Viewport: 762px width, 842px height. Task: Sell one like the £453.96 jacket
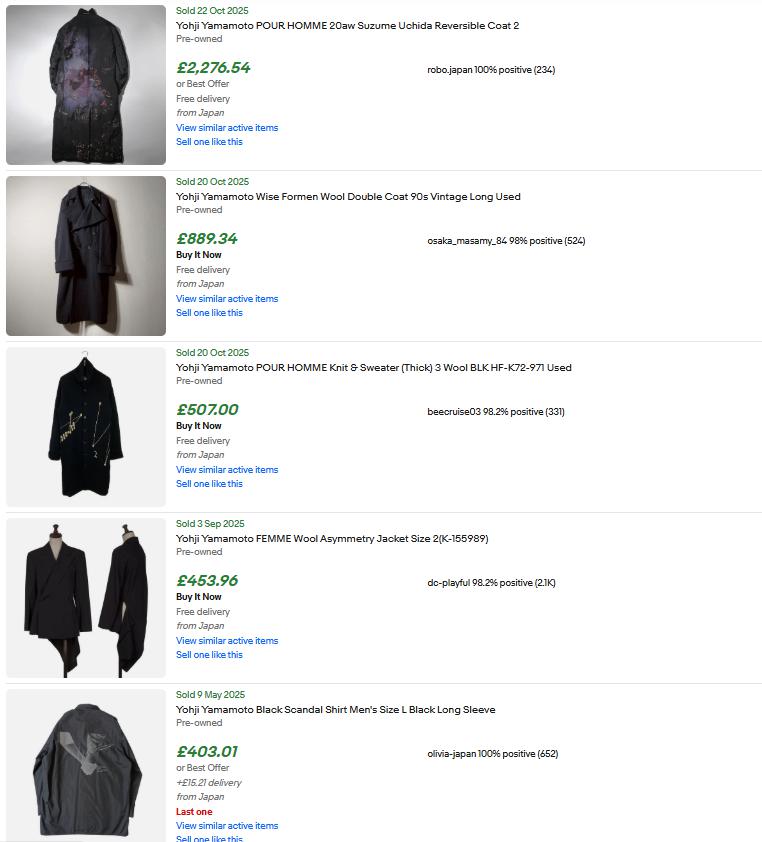click(x=209, y=655)
